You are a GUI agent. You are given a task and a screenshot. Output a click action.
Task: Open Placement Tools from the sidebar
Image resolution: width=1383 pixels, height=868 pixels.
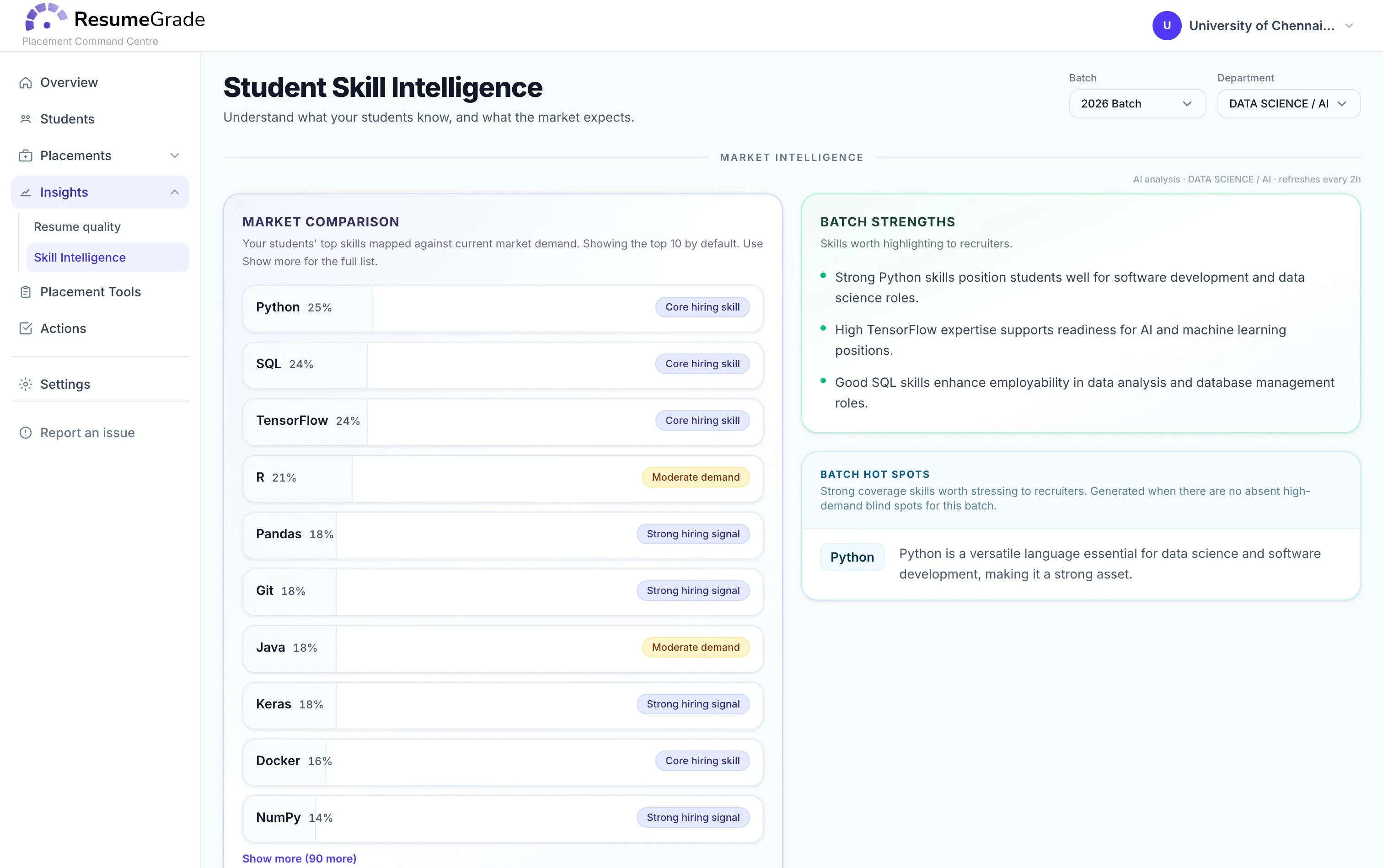point(100,292)
